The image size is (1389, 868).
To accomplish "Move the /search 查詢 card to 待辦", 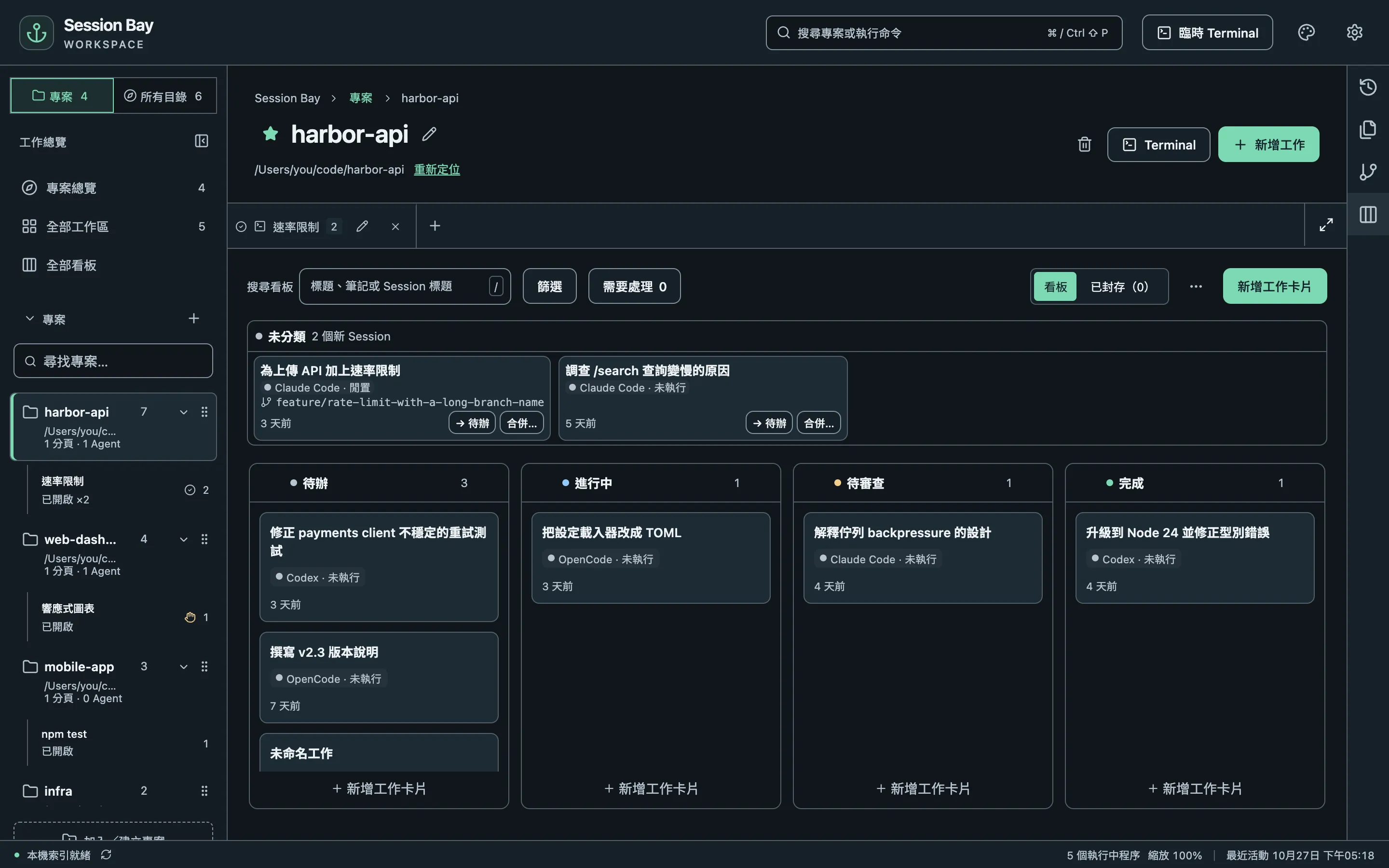I will point(769,423).
